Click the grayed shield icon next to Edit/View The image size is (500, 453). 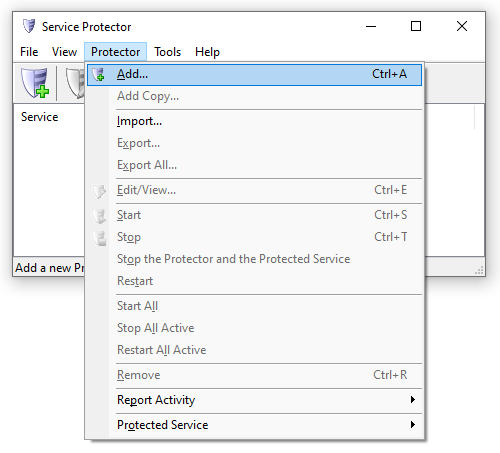(99, 191)
